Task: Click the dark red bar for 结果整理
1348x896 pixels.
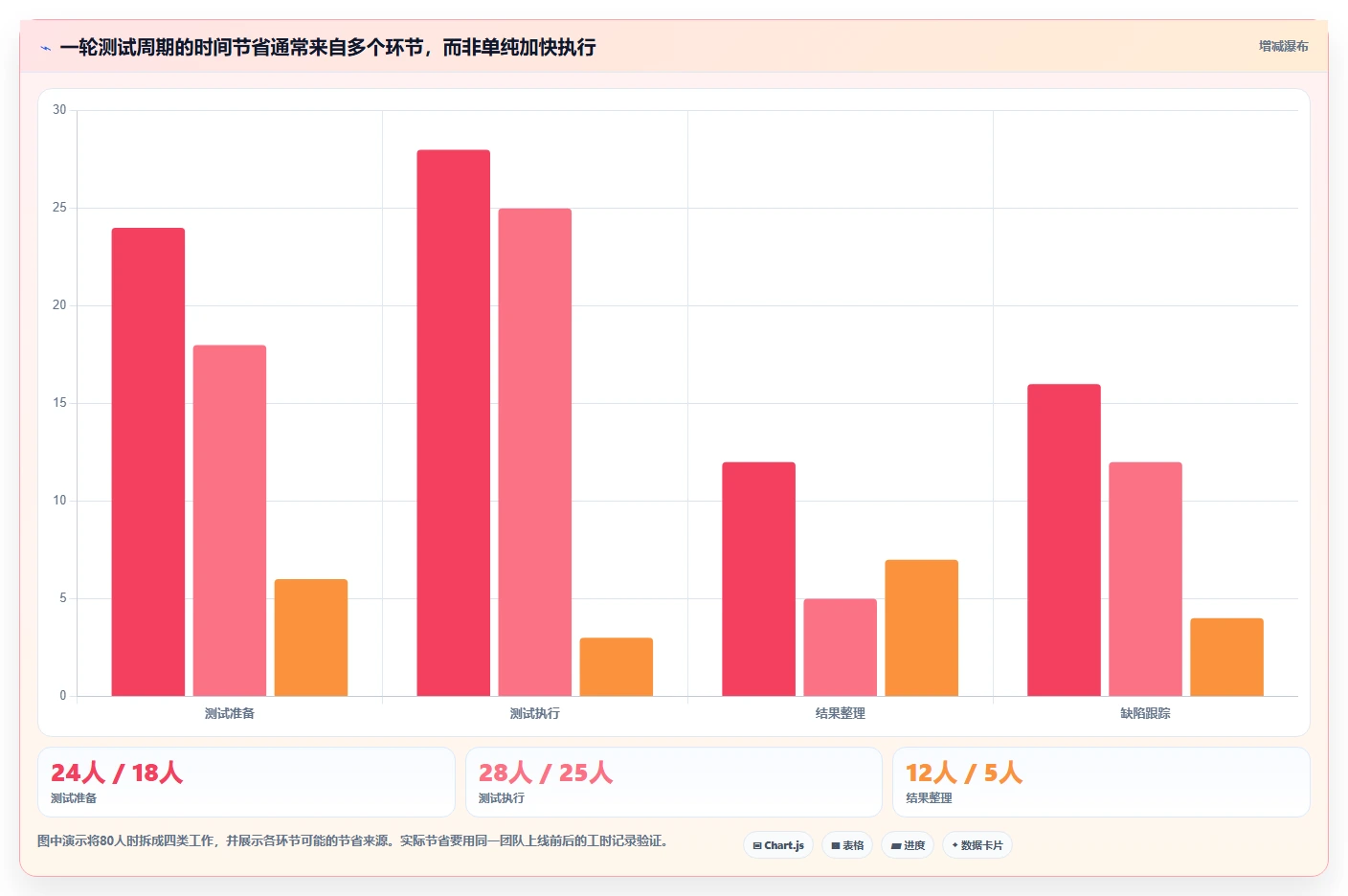Action: coord(759,579)
